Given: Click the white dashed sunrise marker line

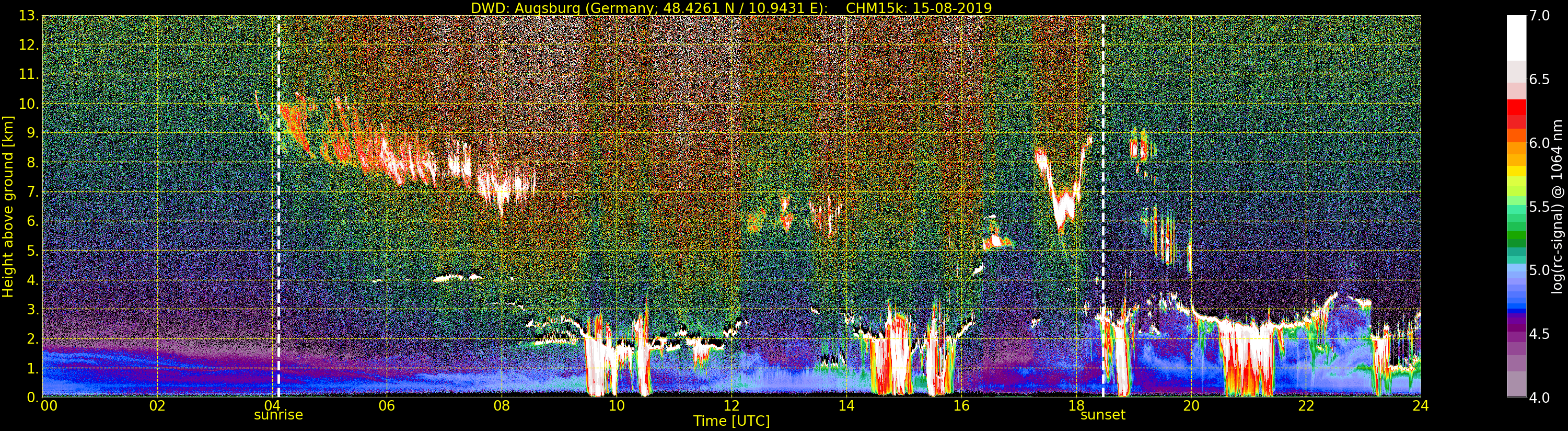Looking at the screenshot, I should (x=278, y=207).
